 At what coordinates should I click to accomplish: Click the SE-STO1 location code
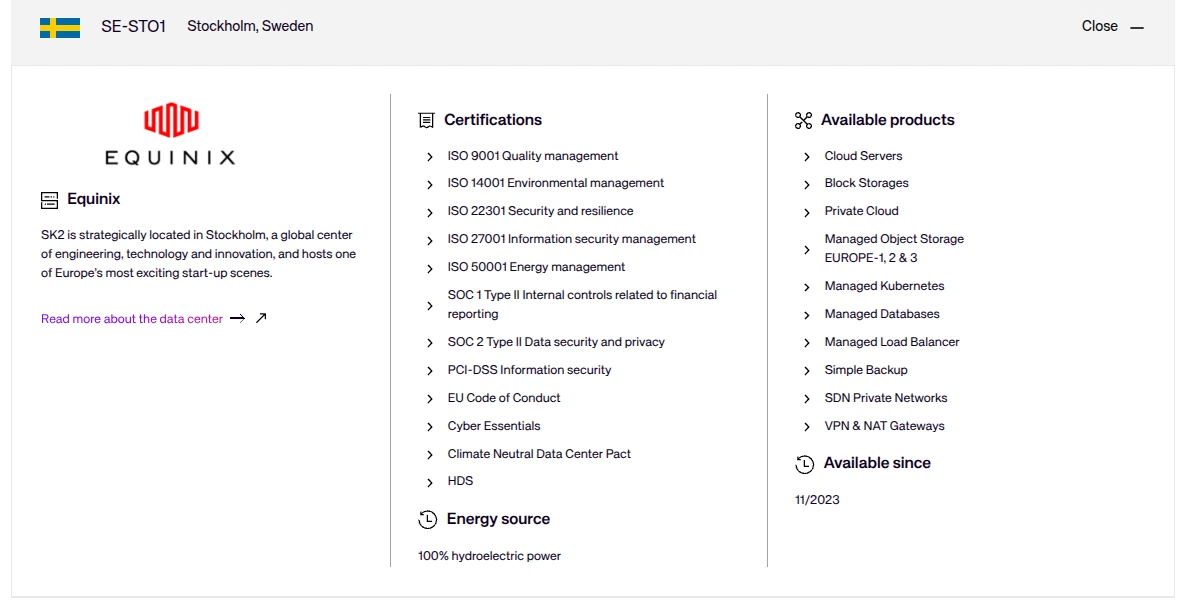coord(133,26)
